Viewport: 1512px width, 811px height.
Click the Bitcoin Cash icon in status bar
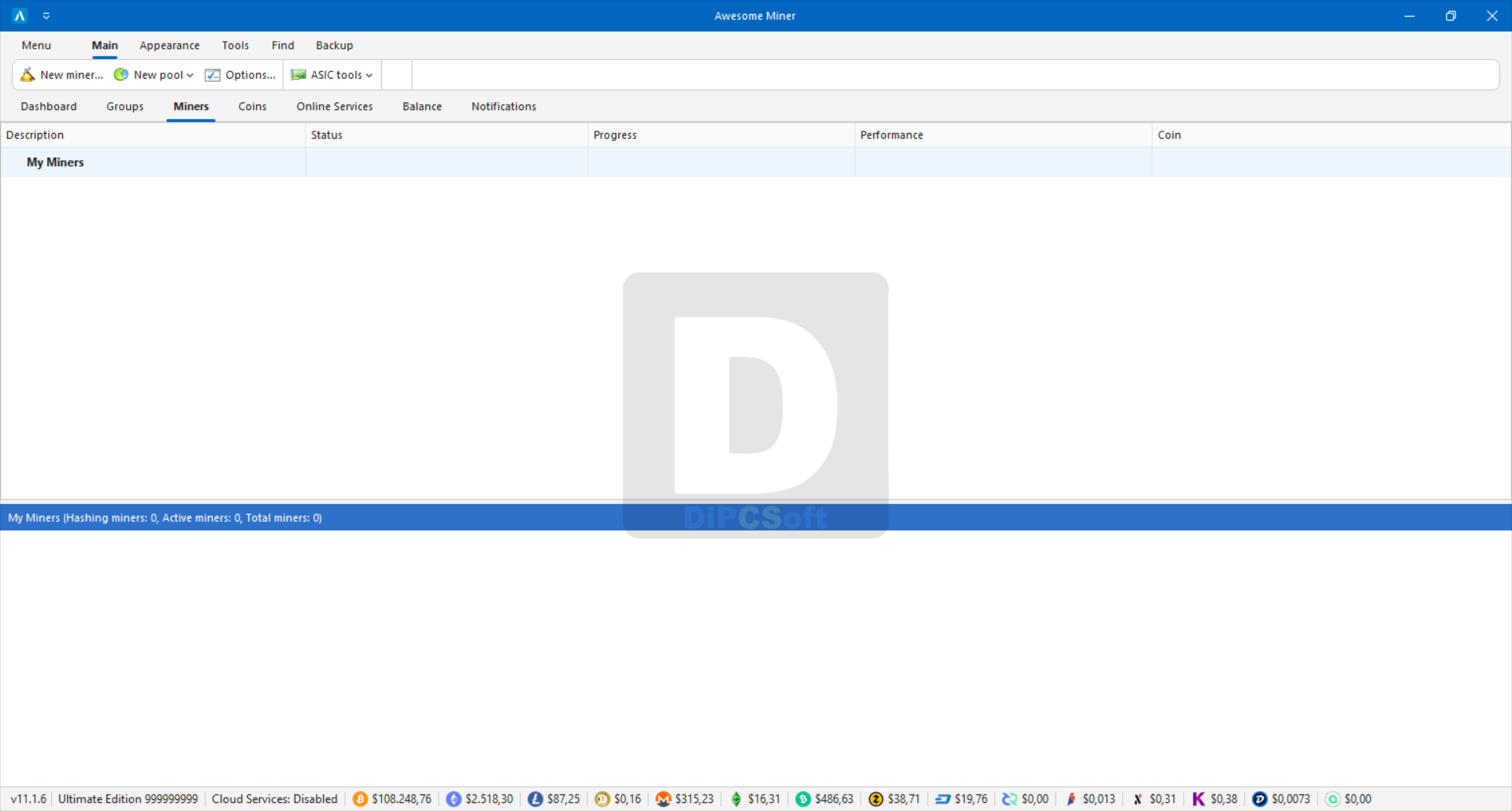[803, 799]
